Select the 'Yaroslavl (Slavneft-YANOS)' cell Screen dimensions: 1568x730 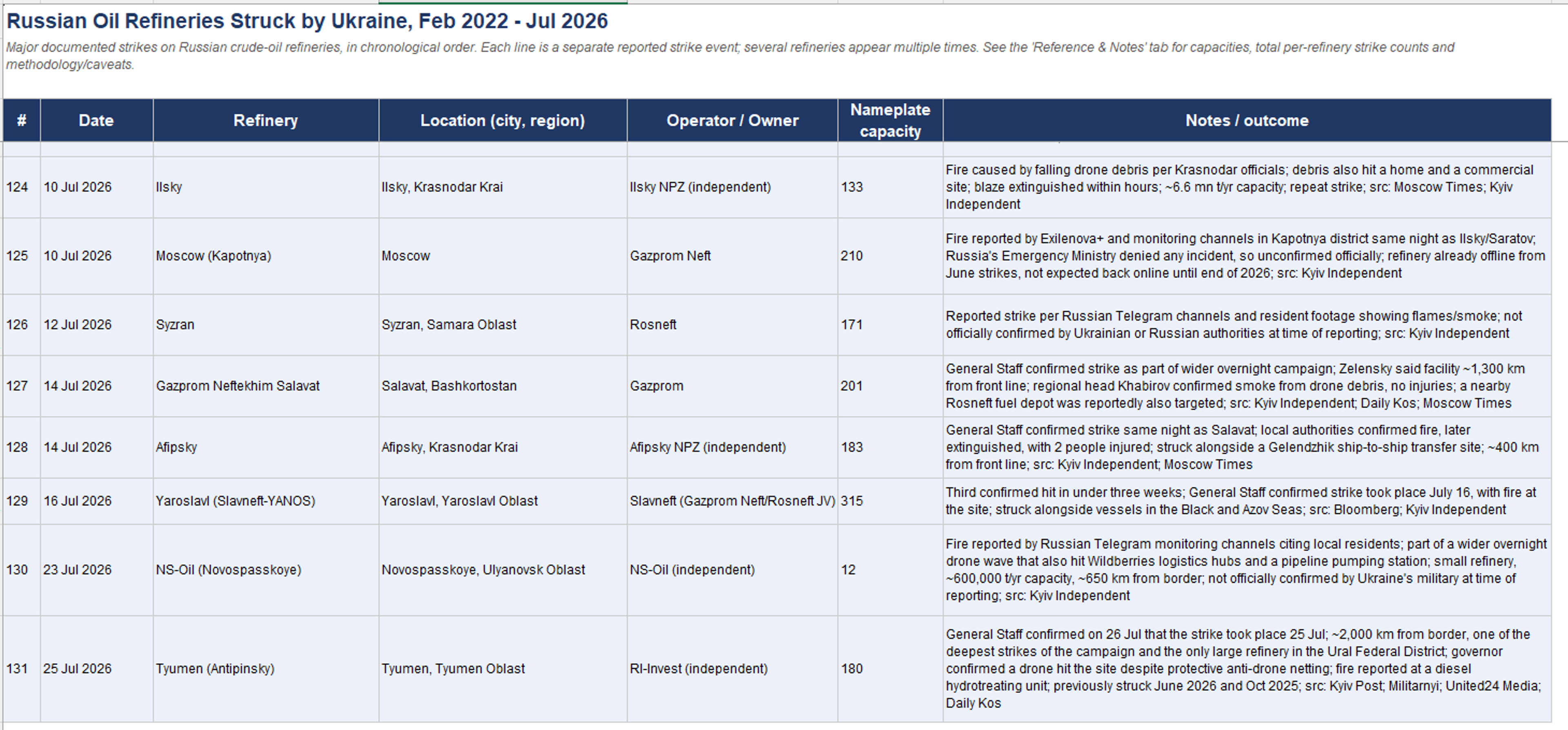pos(266,501)
